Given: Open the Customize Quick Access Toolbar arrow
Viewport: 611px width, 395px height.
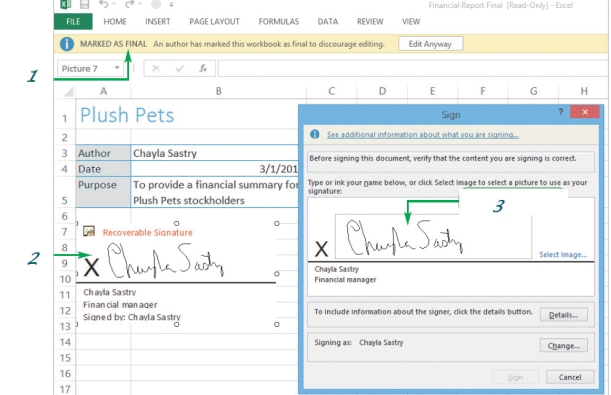Looking at the screenshot, I should [x=171, y=5].
